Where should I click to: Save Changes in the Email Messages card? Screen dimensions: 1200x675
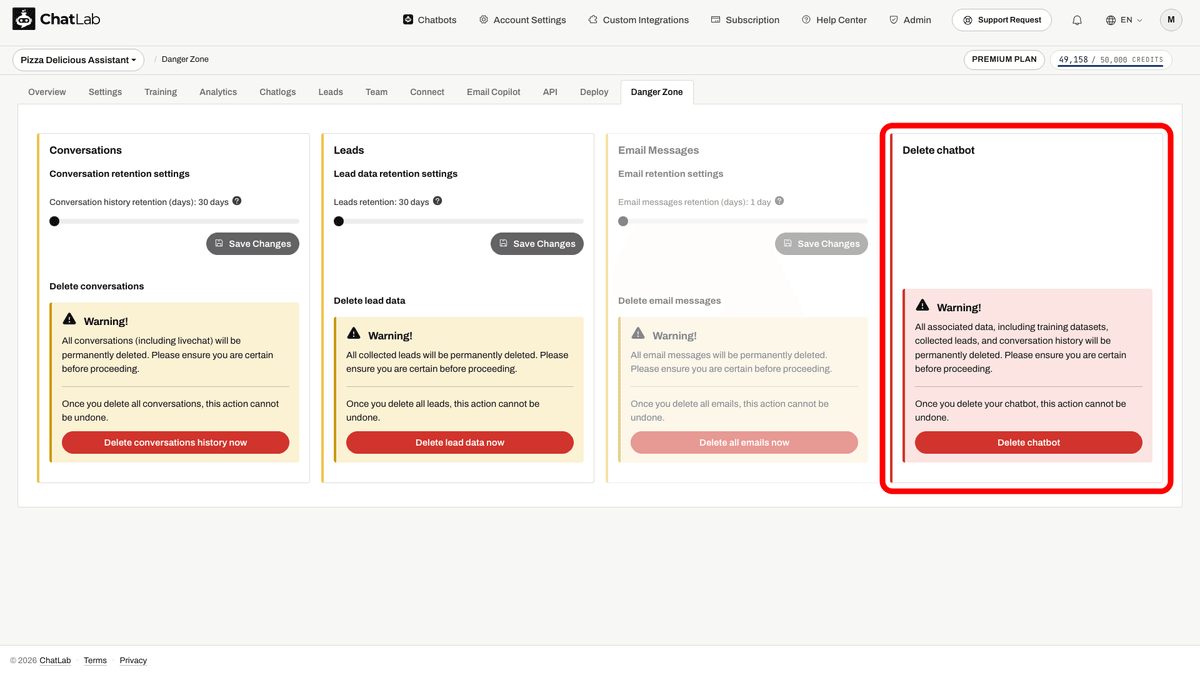[x=821, y=244]
